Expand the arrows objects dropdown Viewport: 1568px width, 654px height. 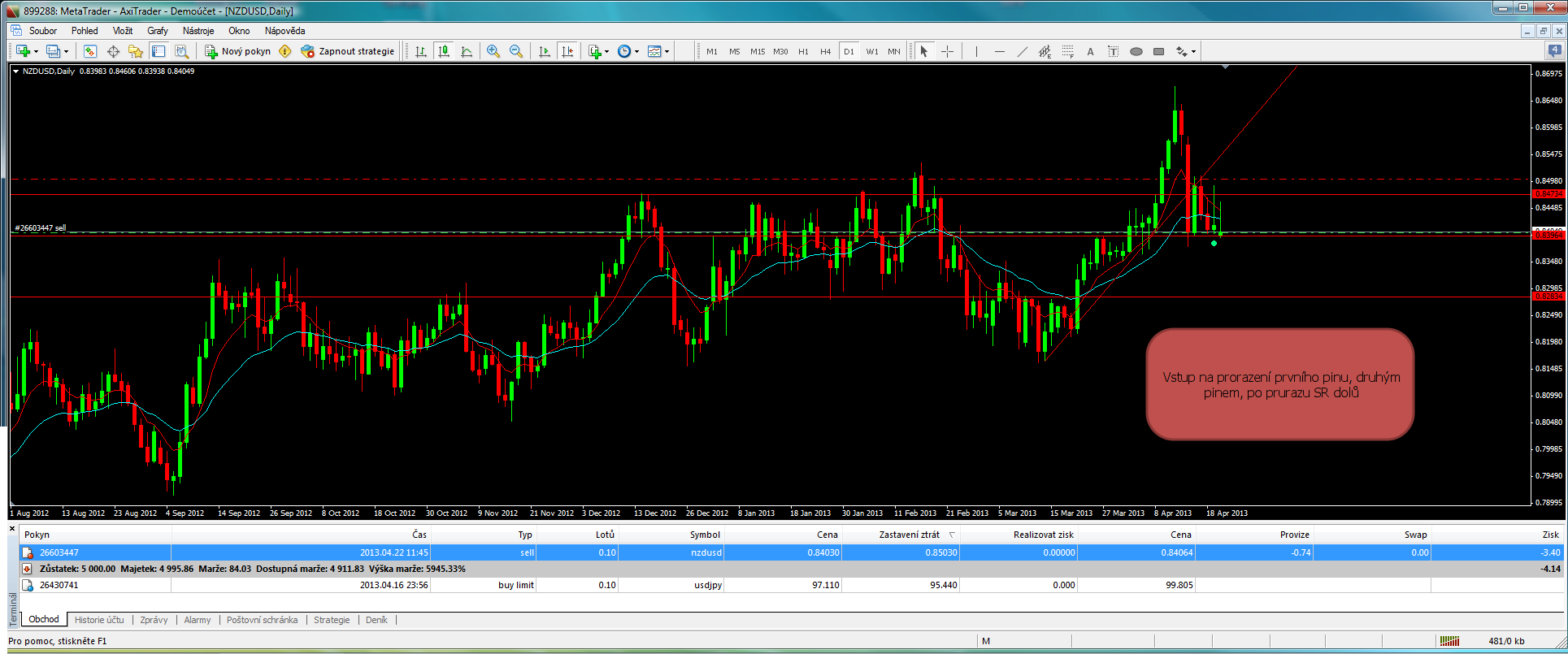point(1193,51)
